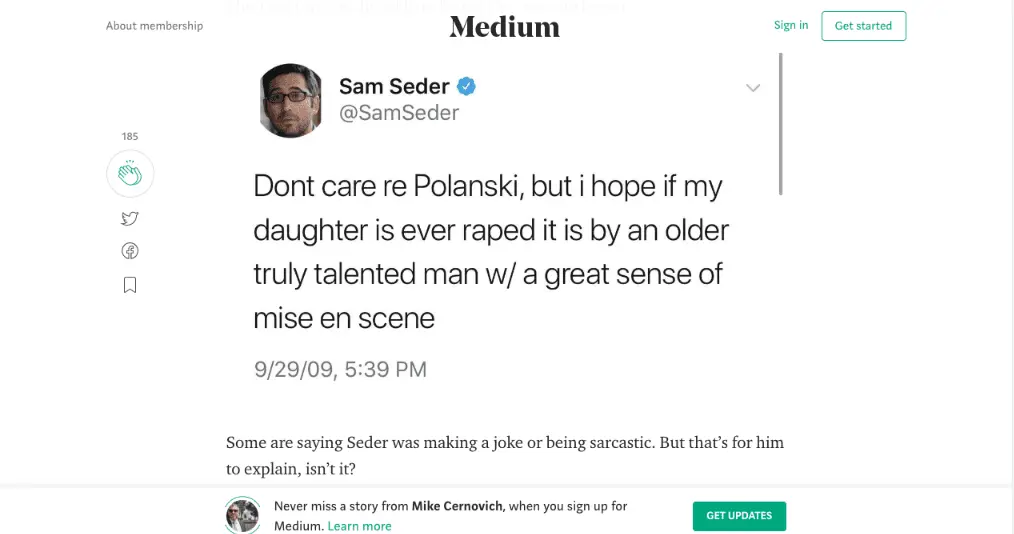Click the Sam Seder display name

(x=394, y=87)
